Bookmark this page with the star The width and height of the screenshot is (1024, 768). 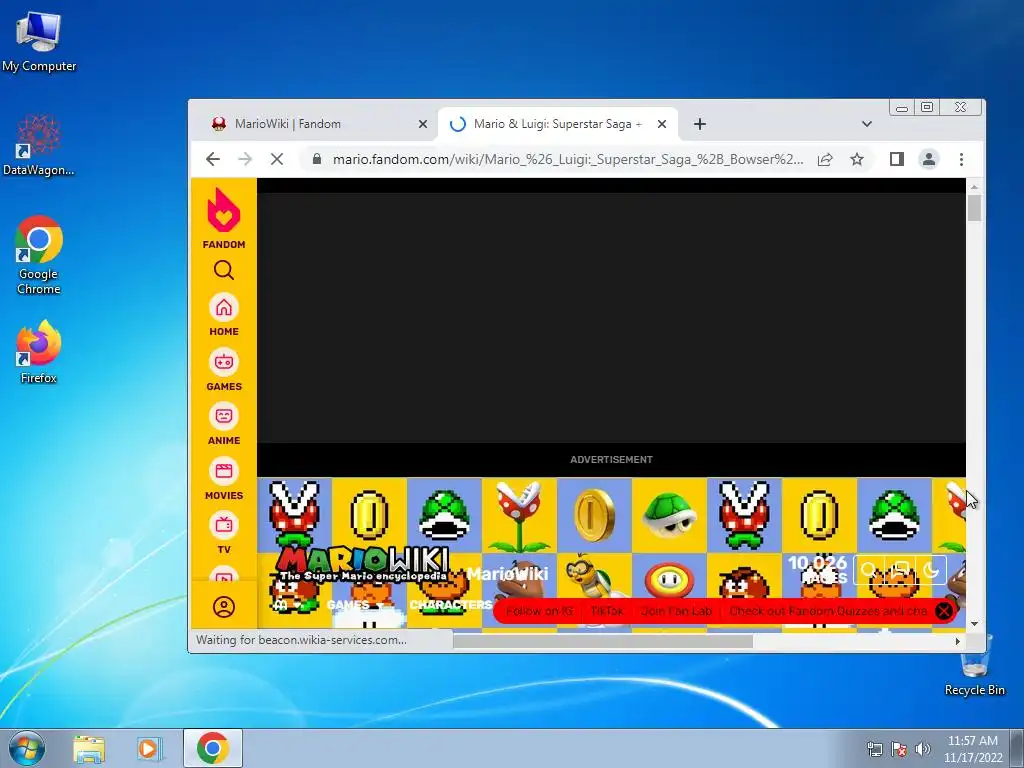(x=857, y=159)
